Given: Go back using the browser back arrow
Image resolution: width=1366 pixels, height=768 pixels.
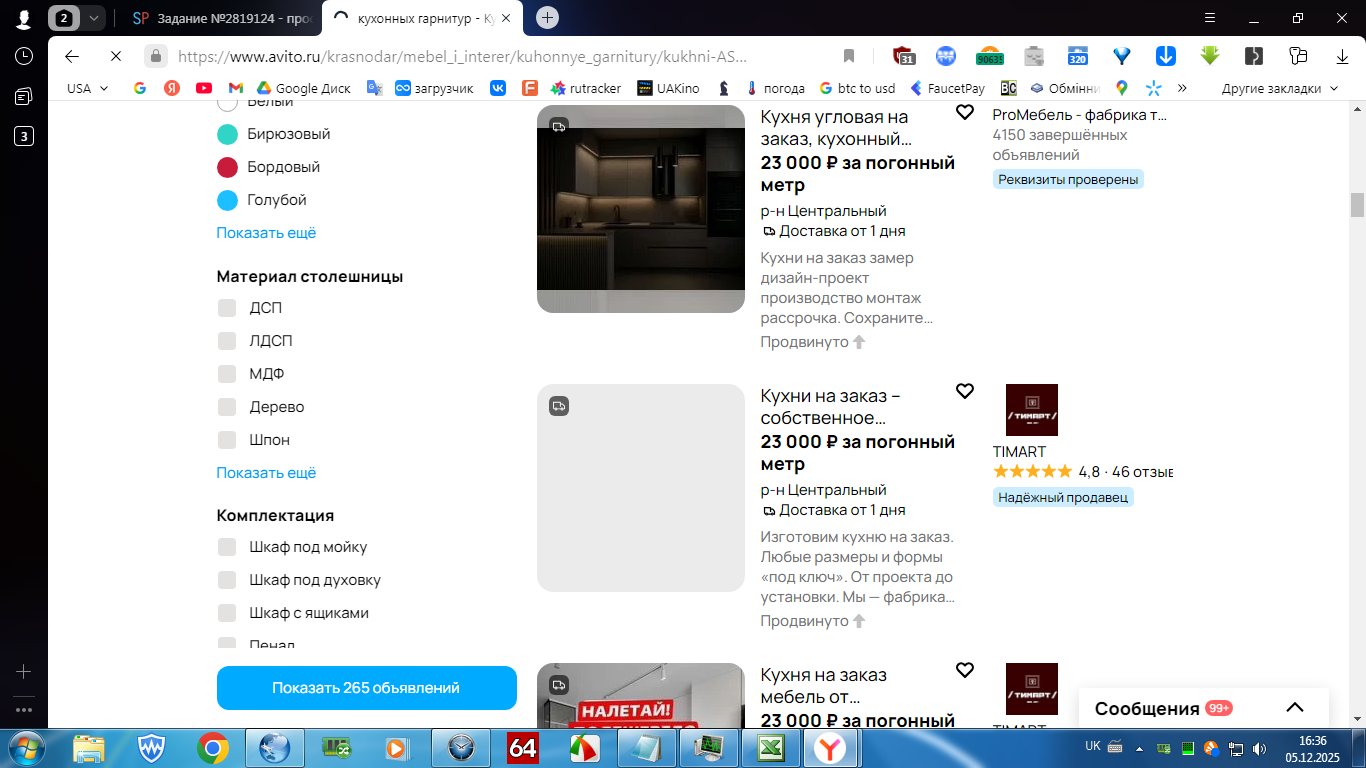Looking at the screenshot, I should pos(71,56).
